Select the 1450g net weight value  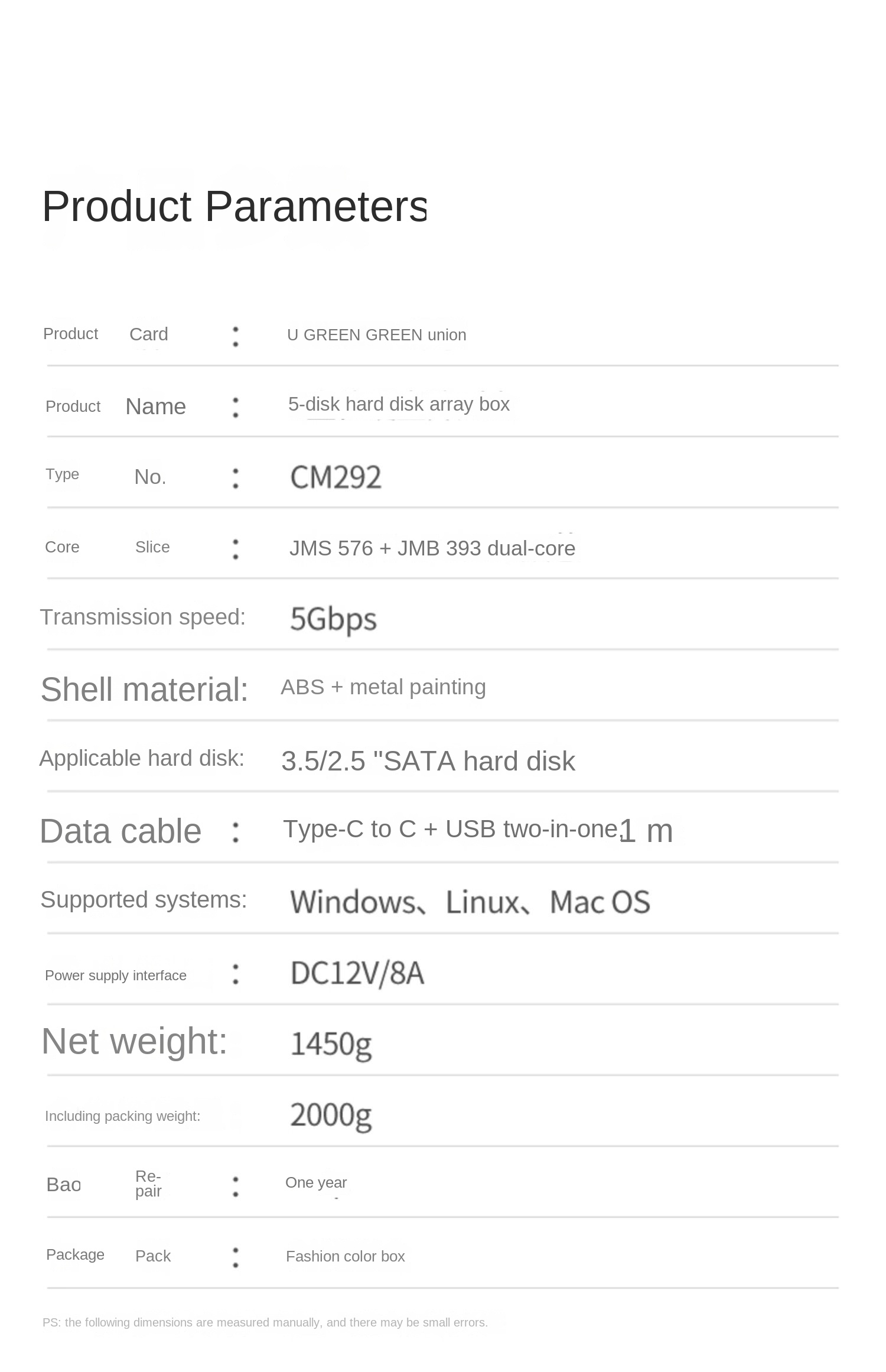(331, 1044)
